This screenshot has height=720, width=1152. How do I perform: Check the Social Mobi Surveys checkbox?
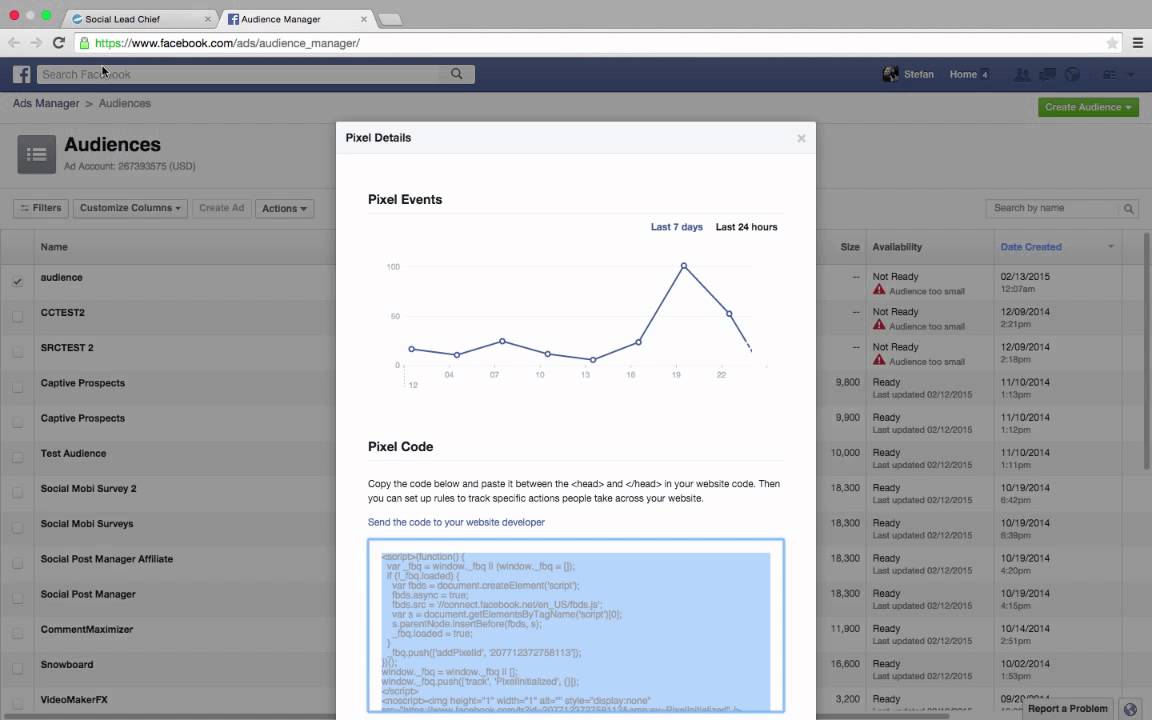pos(18,528)
